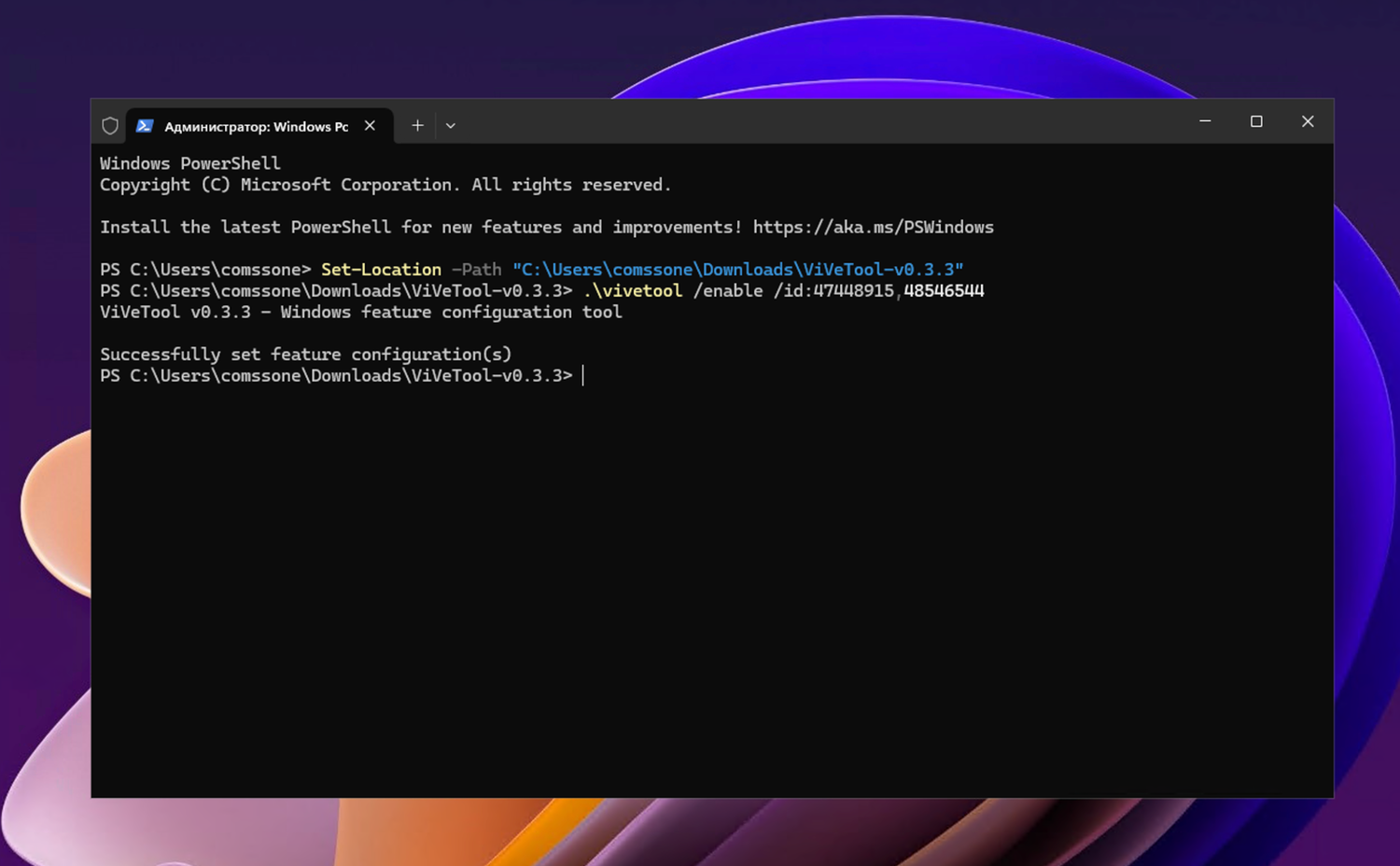Close the Terminal window
This screenshot has width=1400, height=866.
(x=1308, y=121)
